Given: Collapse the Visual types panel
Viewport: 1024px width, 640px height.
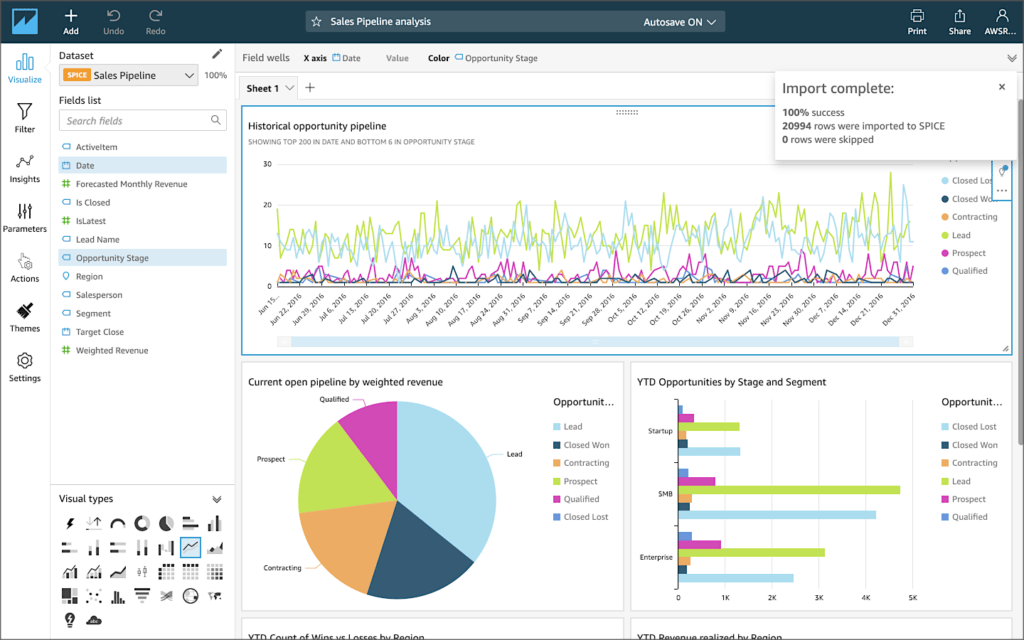Looking at the screenshot, I should click(215, 498).
